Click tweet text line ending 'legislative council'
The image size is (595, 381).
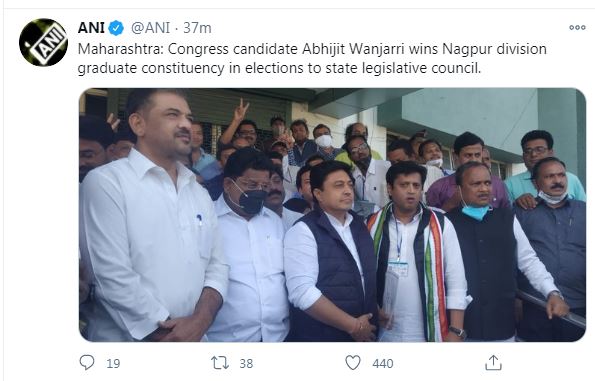279,68
